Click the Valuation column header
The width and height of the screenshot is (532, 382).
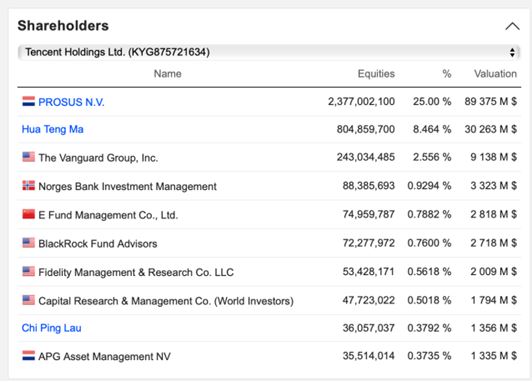point(495,74)
